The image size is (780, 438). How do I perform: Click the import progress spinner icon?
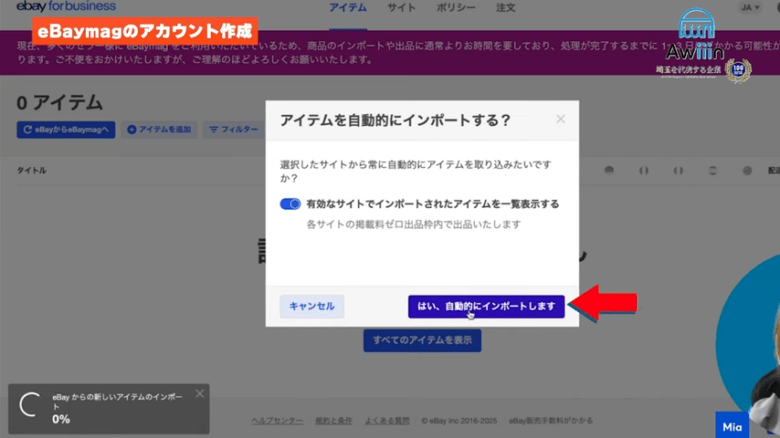point(32,406)
